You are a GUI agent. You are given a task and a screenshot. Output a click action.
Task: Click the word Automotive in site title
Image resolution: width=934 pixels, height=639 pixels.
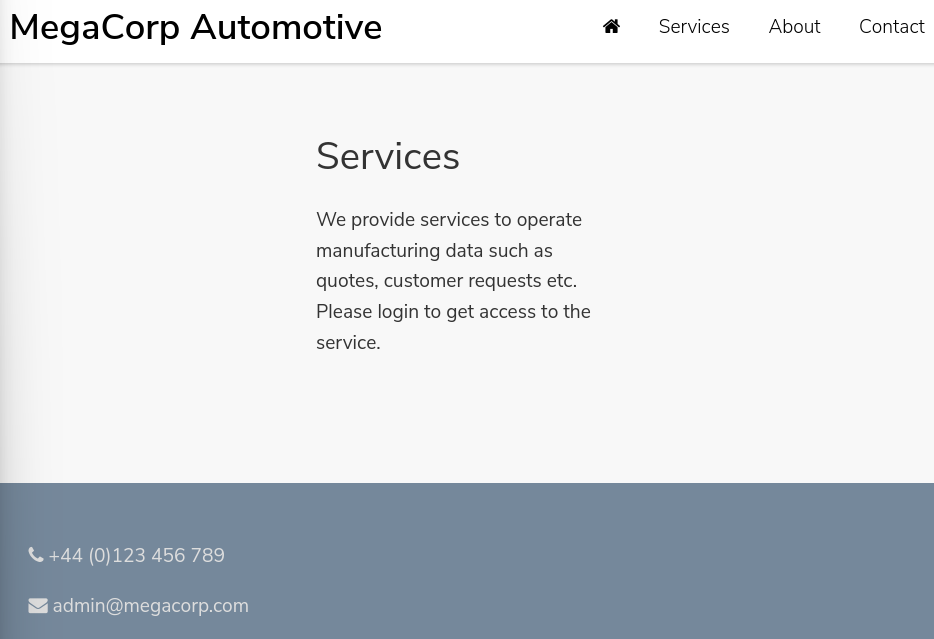tap(286, 27)
